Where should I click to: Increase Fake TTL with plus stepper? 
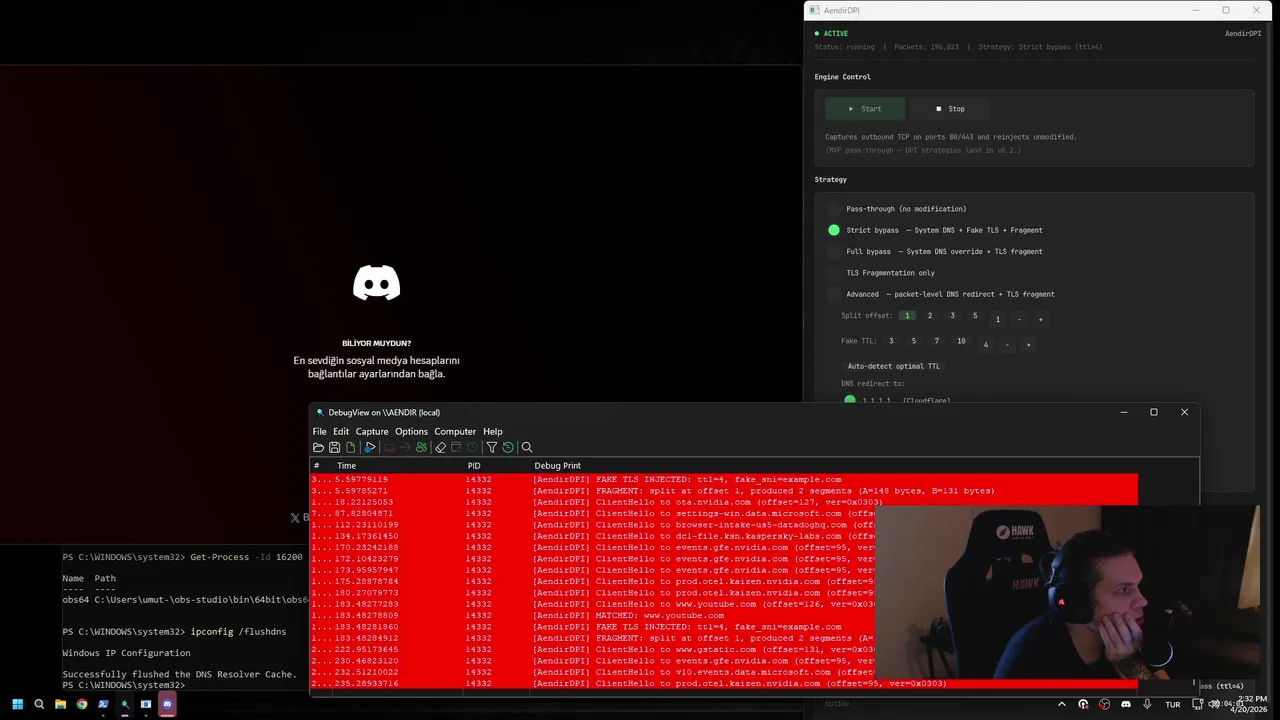click(1028, 345)
